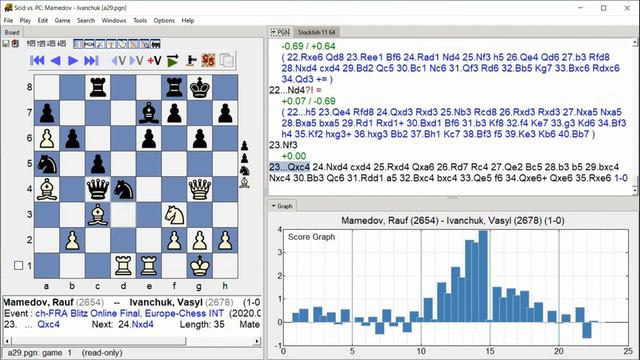Click the black knight on d4
This screenshot has height=360, width=640.
pyautogui.click(x=123, y=189)
